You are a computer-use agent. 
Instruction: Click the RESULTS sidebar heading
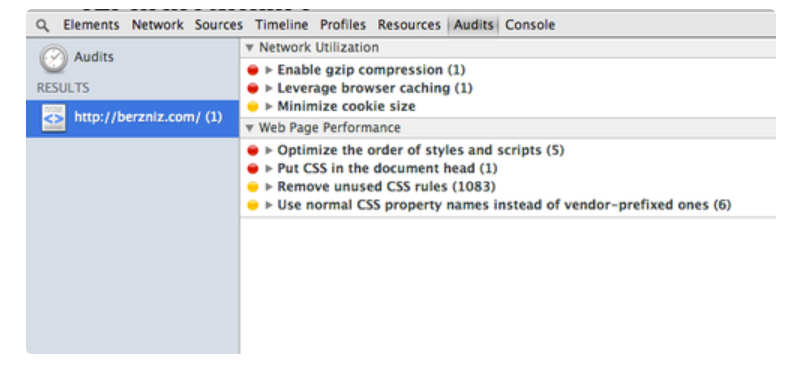[63, 88]
